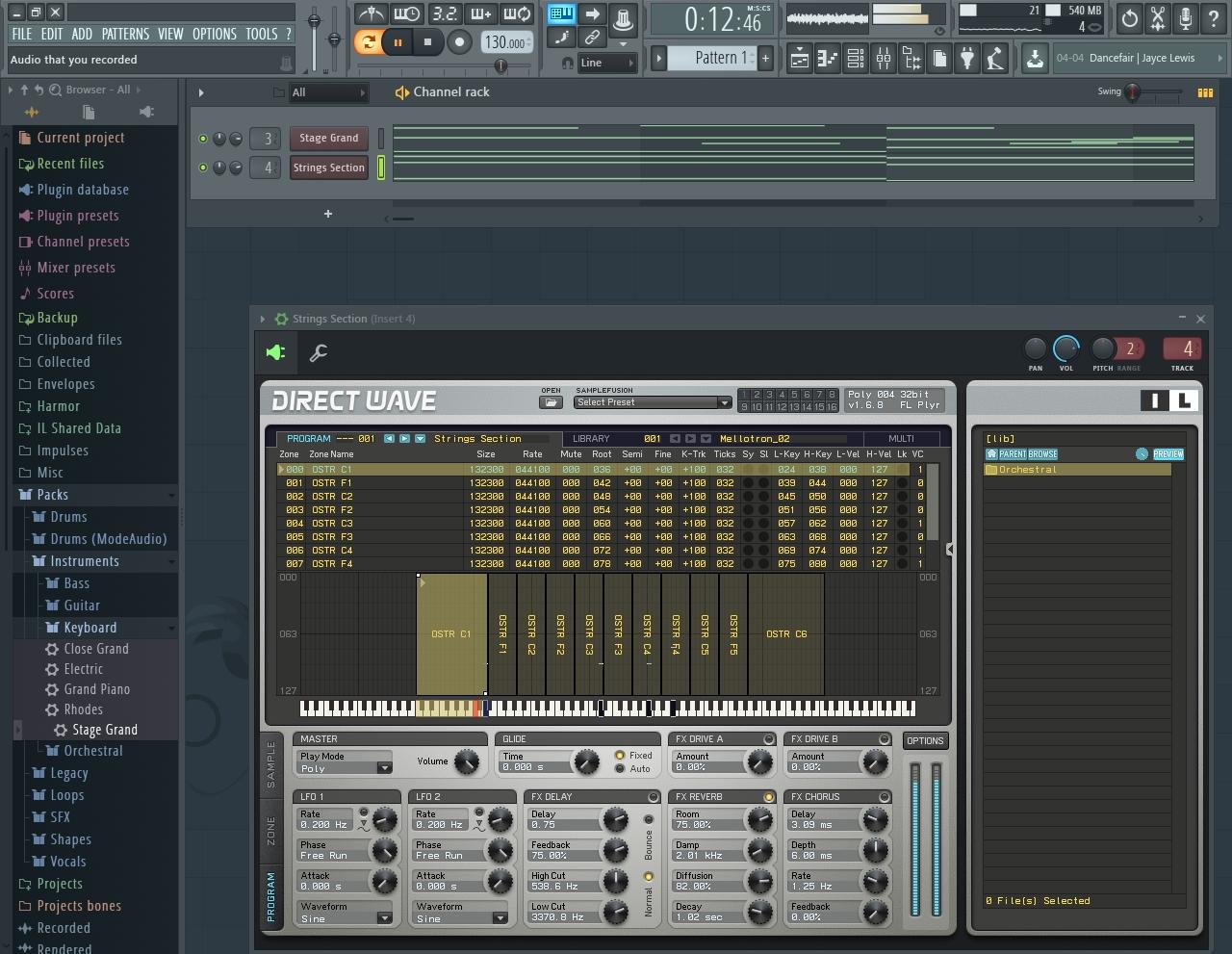Collapse the Packs folder
The image size is (1232, 954).
(x=94, y=495)
